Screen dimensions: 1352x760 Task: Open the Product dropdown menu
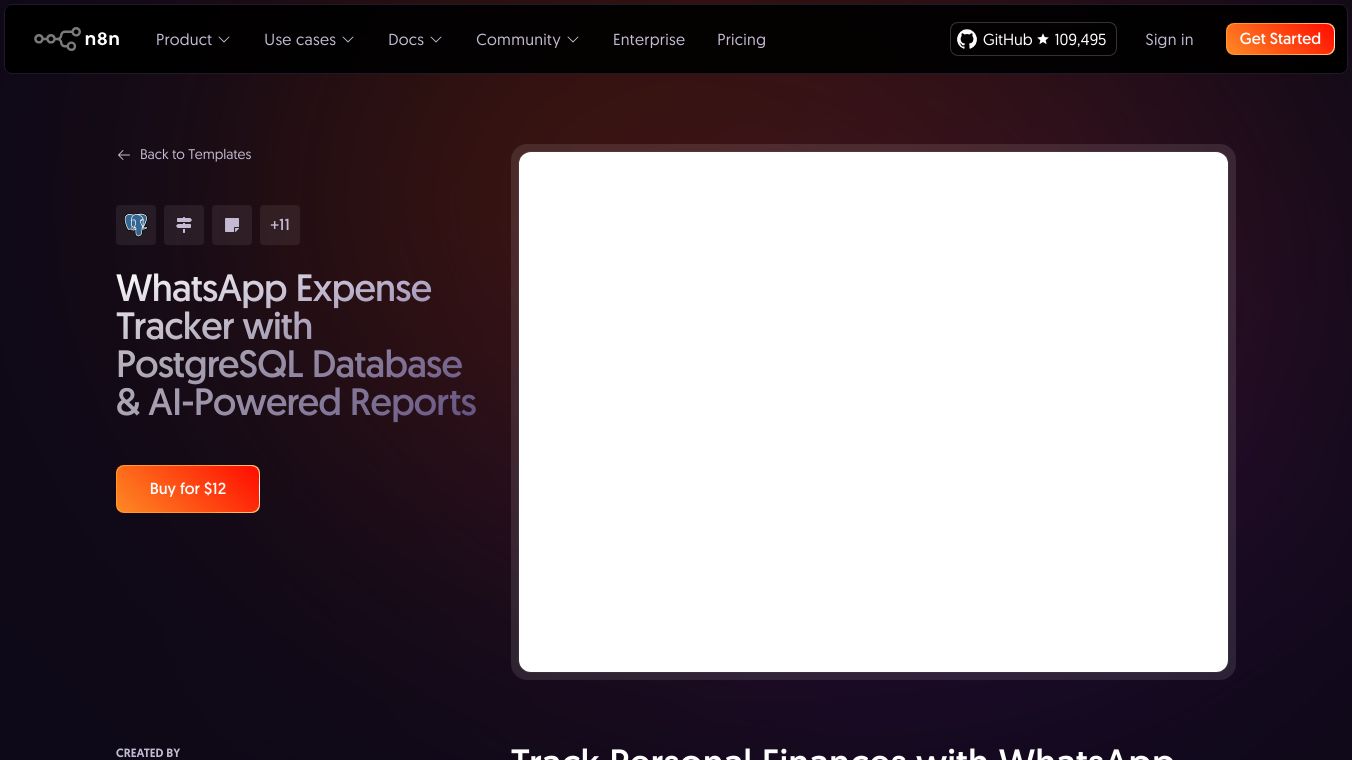tap(193, 40)
